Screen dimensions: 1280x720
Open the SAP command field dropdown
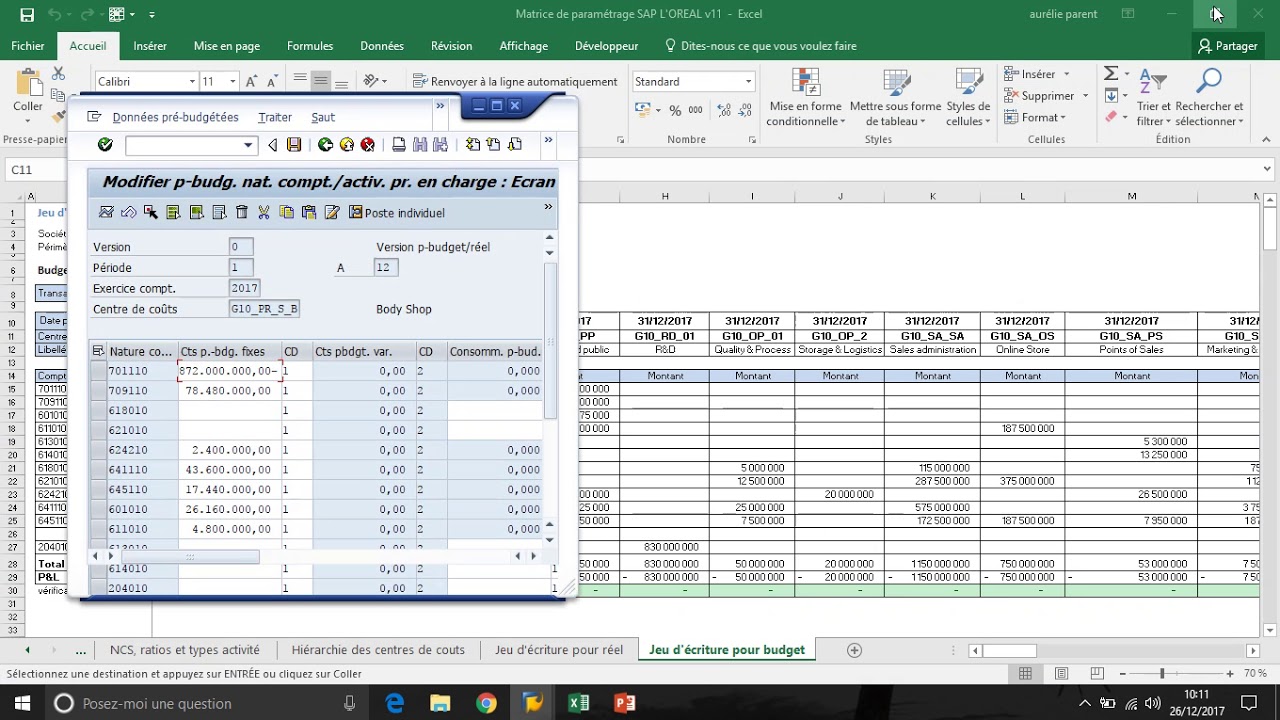248,146
